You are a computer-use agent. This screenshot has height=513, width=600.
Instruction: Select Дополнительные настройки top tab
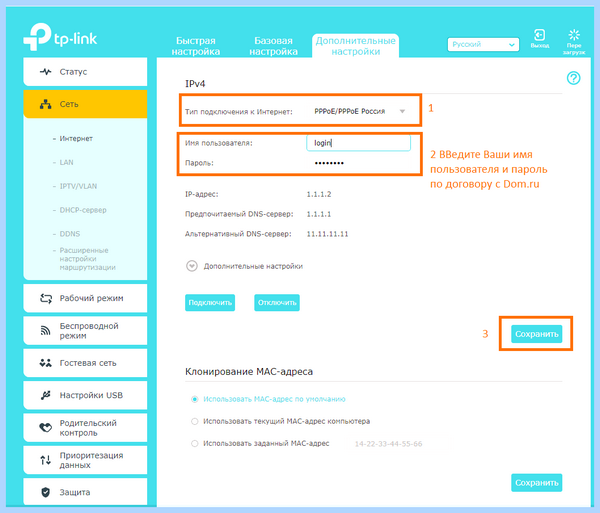coord(355,46)
